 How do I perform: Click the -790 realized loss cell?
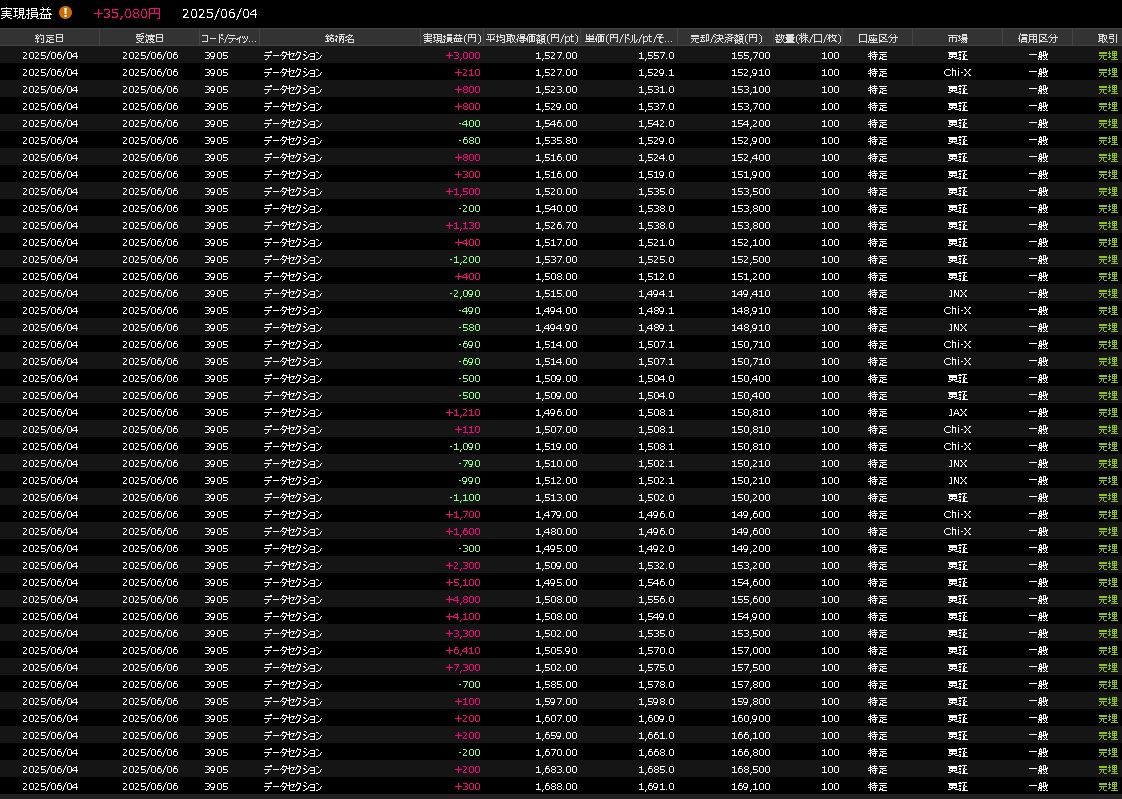[469, 464]
